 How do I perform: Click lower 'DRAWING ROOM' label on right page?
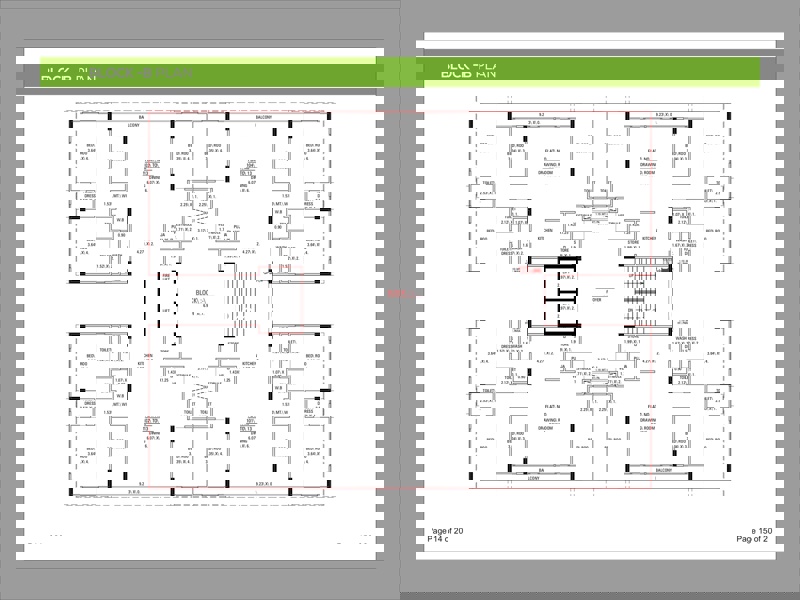point(648,421)
